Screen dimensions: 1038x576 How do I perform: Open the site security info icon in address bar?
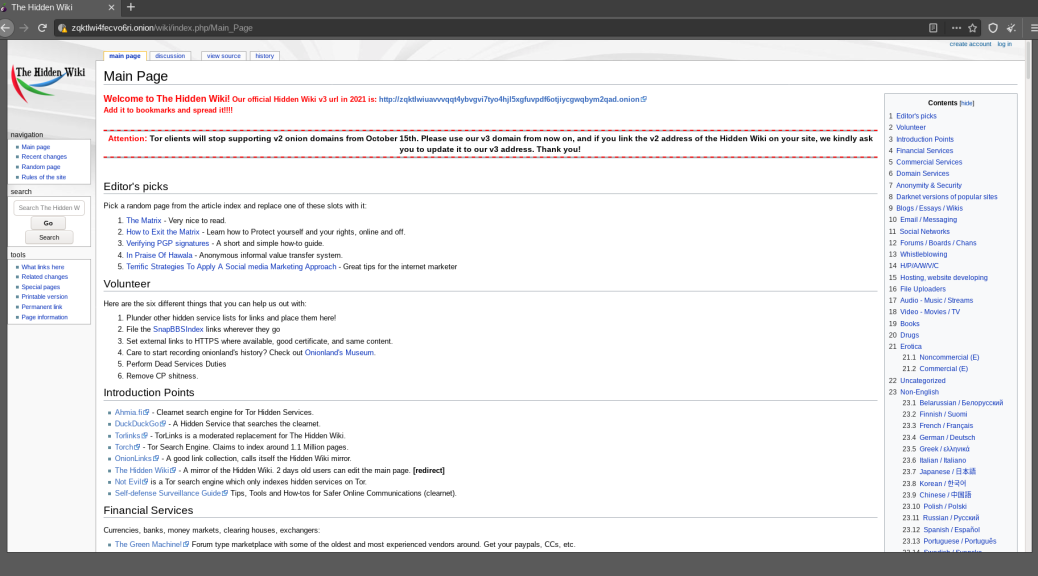pyautogui.click(x=62, y=28)
